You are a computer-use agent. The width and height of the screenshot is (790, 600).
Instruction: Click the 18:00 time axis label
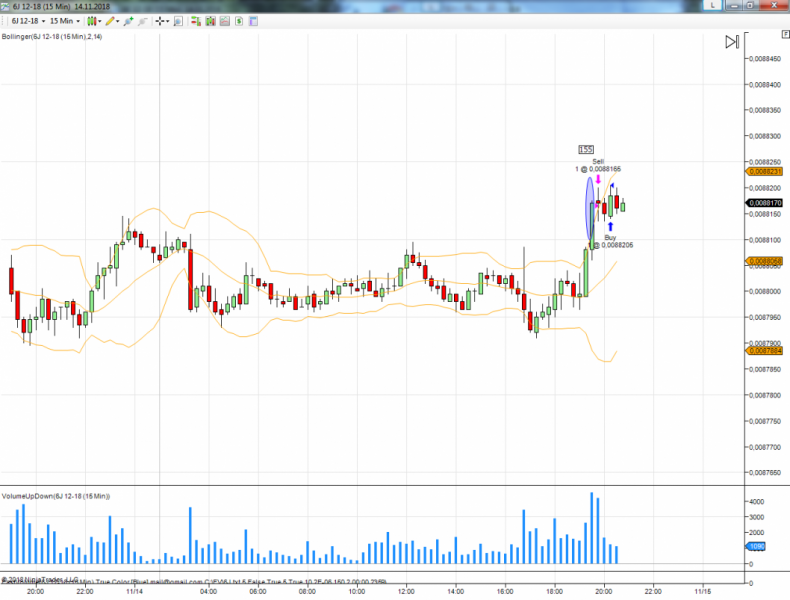tap(555, 591)
